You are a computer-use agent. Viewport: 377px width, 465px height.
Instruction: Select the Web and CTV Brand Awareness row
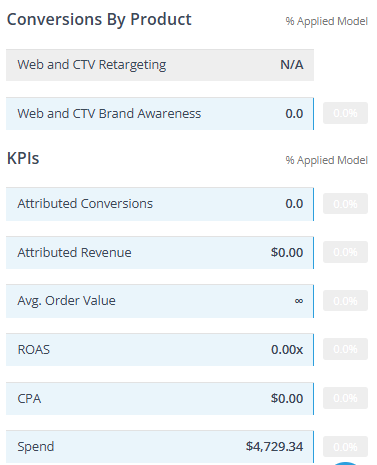coord(160,114)
